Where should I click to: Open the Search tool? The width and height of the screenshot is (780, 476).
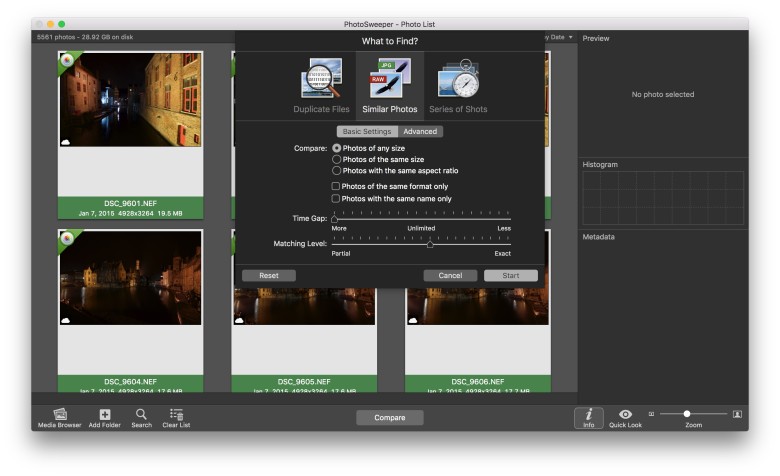click(x=141, y=417)
